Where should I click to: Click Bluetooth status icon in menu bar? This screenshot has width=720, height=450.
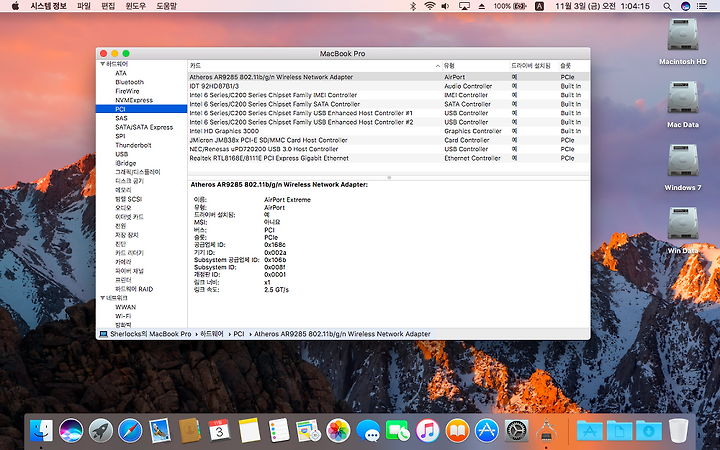coord(412,6)
